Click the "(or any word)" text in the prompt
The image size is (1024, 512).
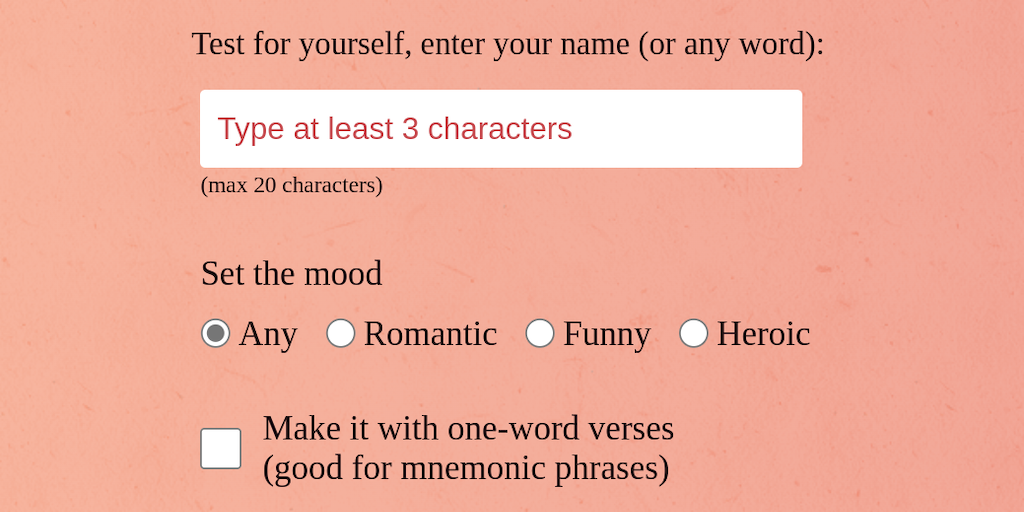click(731, 44)
